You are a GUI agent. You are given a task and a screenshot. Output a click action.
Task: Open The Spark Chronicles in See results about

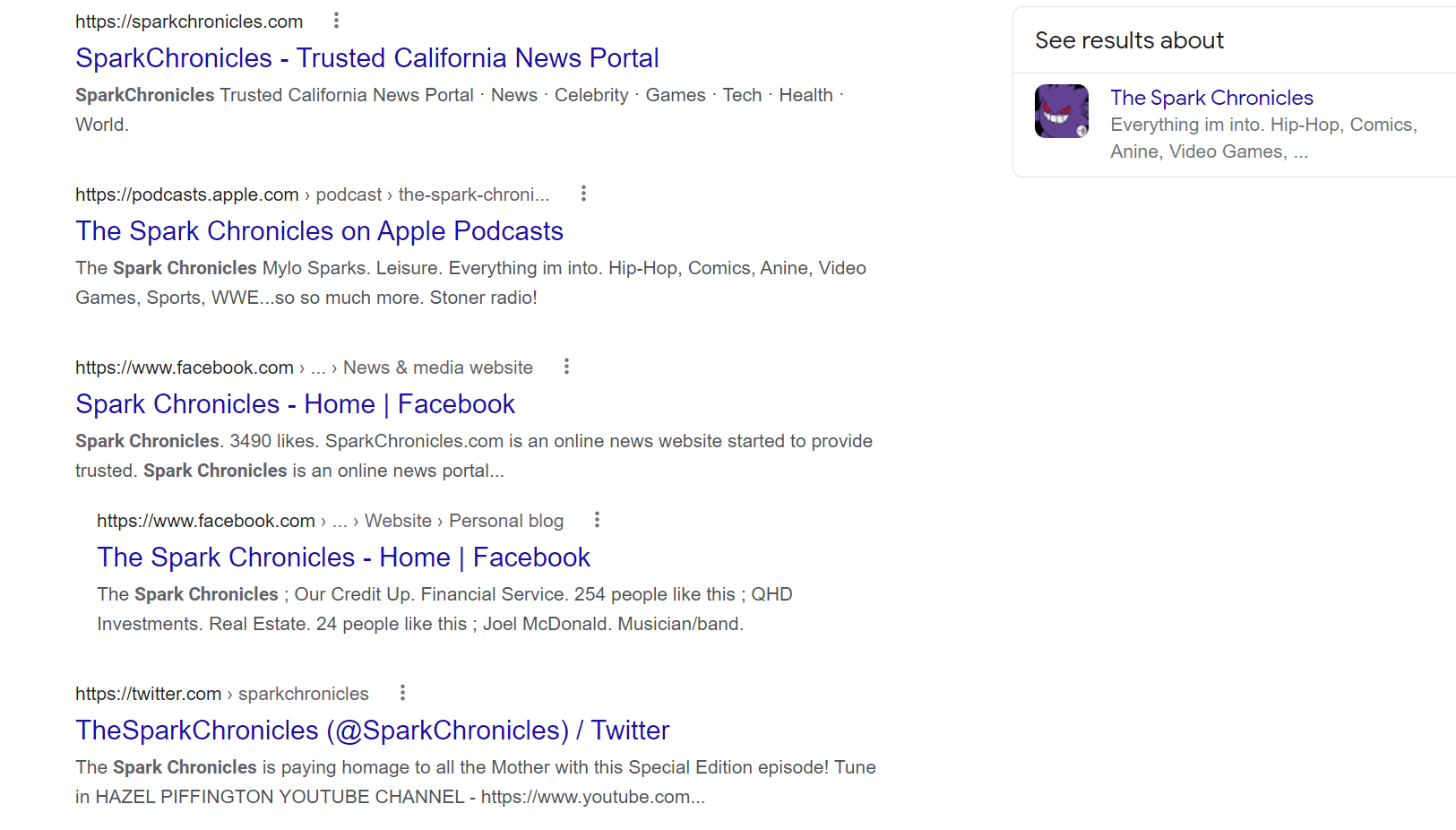(1211, 98)
